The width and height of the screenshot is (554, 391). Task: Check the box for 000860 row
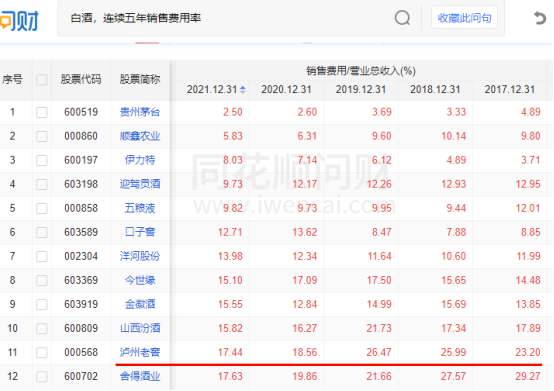click(42, 136)
